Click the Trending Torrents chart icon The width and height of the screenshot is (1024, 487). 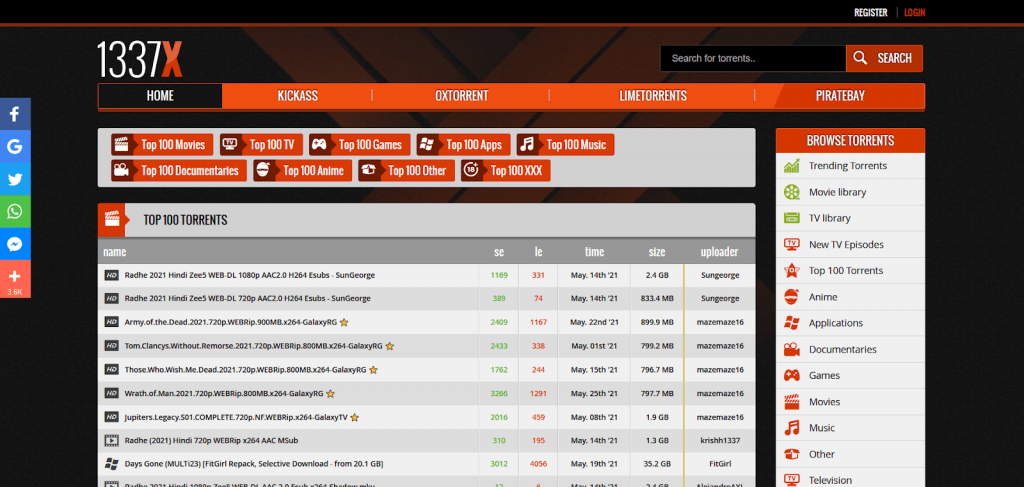[792, 166]
